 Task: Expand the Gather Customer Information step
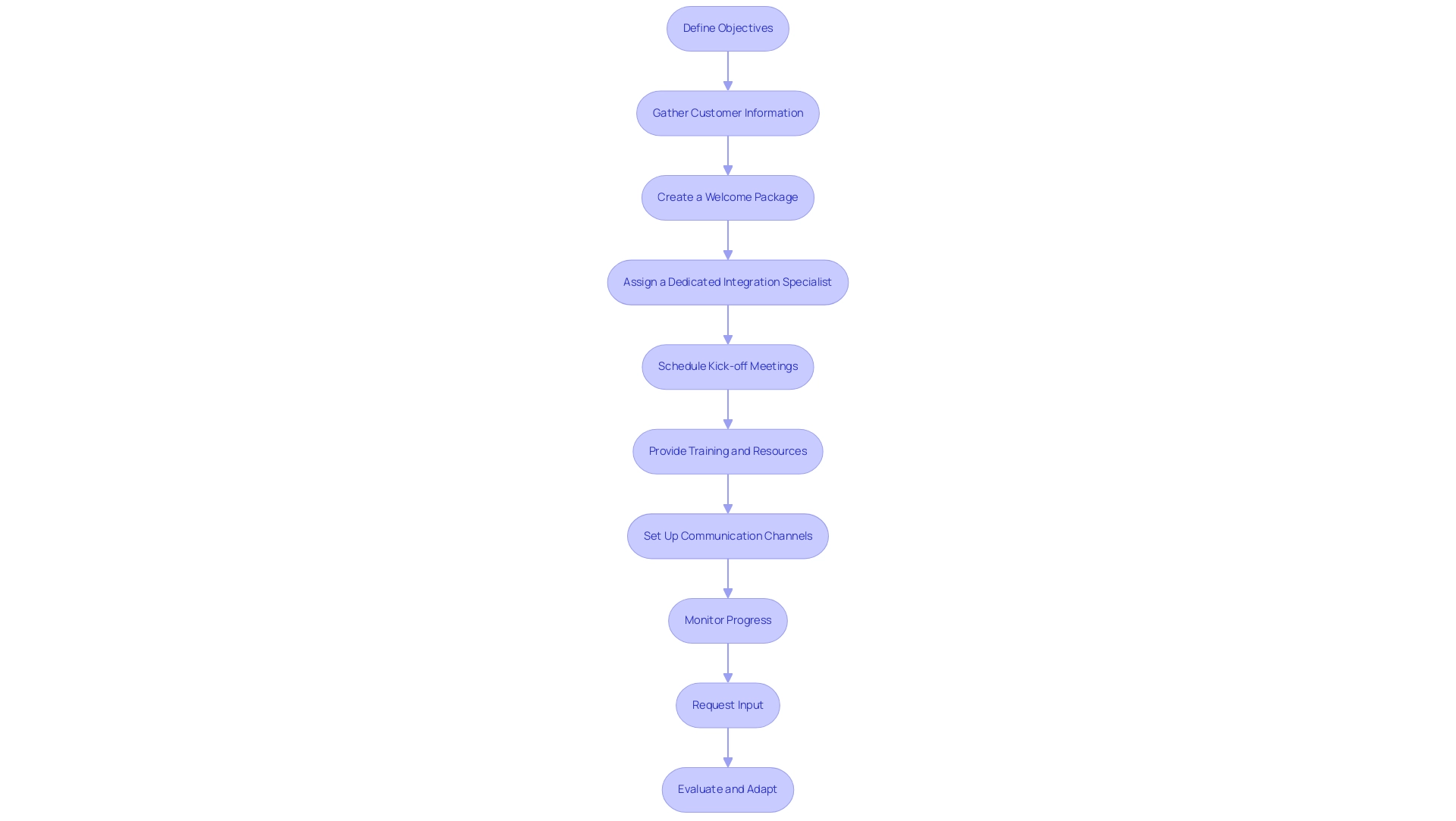pos(728,112)
